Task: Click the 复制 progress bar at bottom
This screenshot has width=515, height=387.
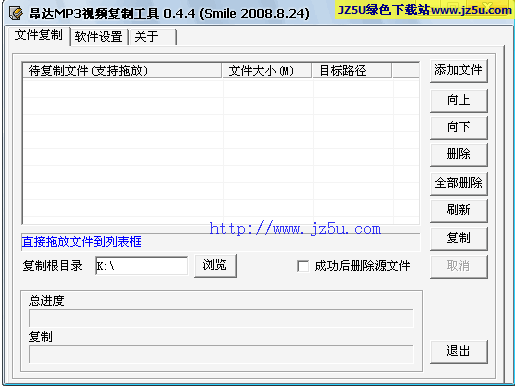Action: pyautogui.click(x=221, y=354)
